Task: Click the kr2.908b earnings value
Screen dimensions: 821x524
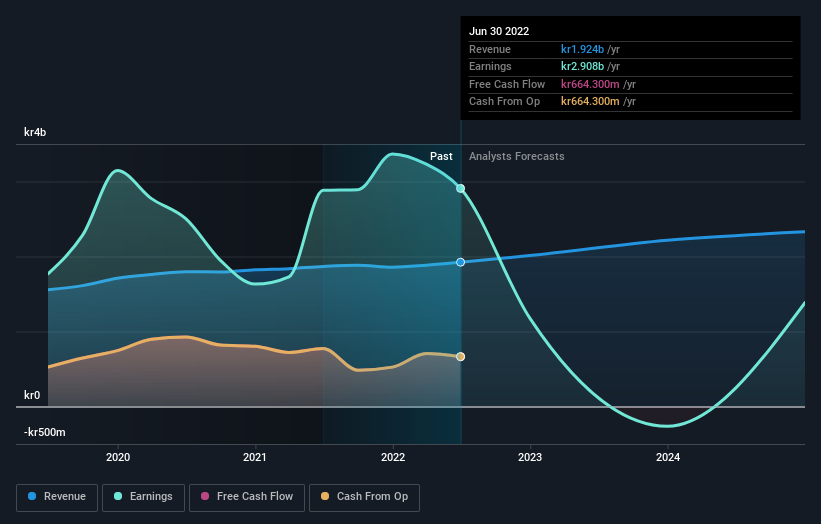Action: click(x=582, y=66)
